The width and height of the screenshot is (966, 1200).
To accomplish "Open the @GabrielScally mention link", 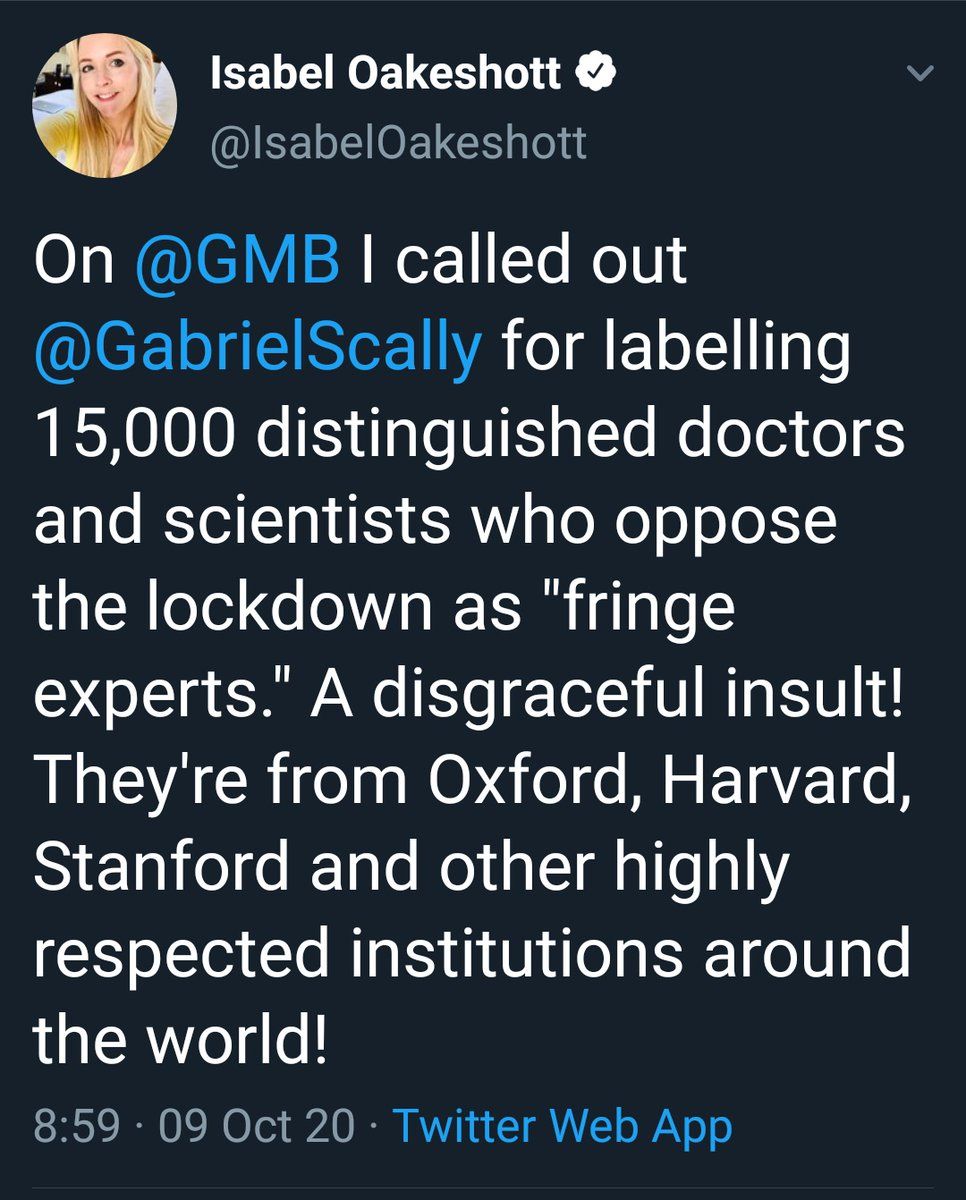I will click(x=258, y=350).
